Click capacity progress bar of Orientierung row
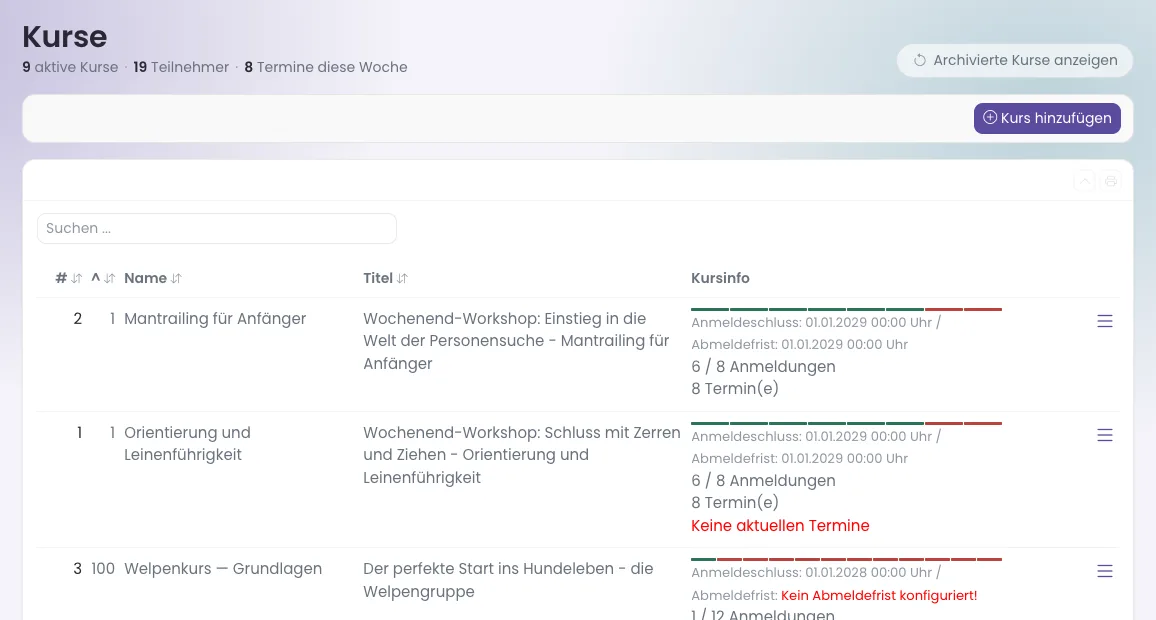 [846, 423]
